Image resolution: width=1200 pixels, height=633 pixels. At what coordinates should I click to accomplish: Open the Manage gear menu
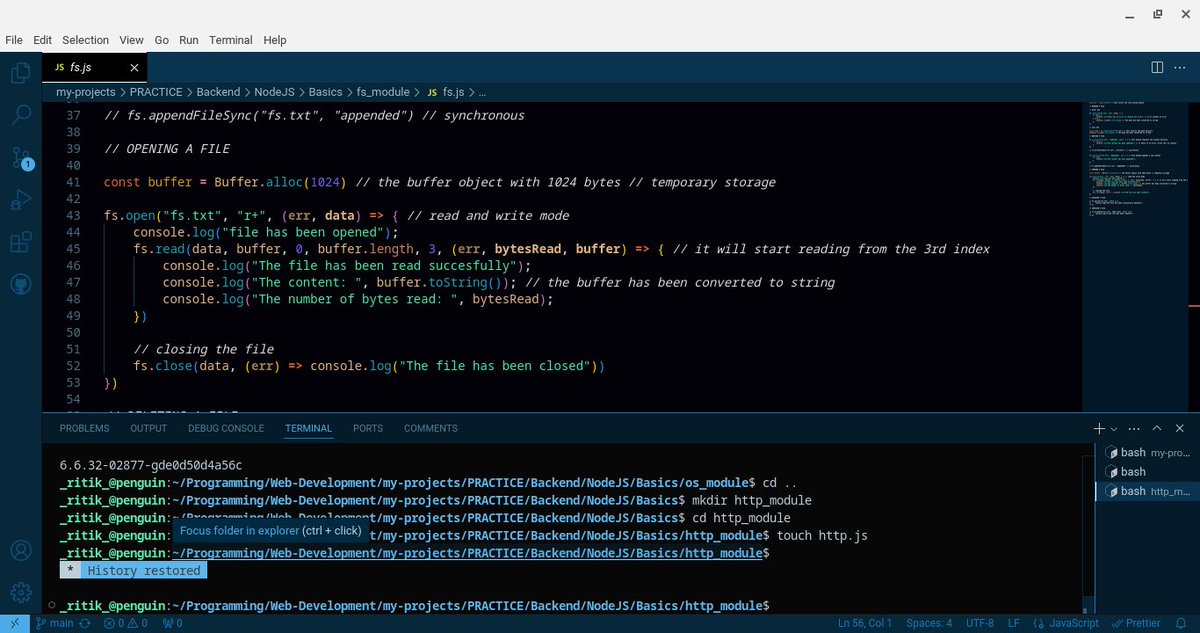coord(20,591)
